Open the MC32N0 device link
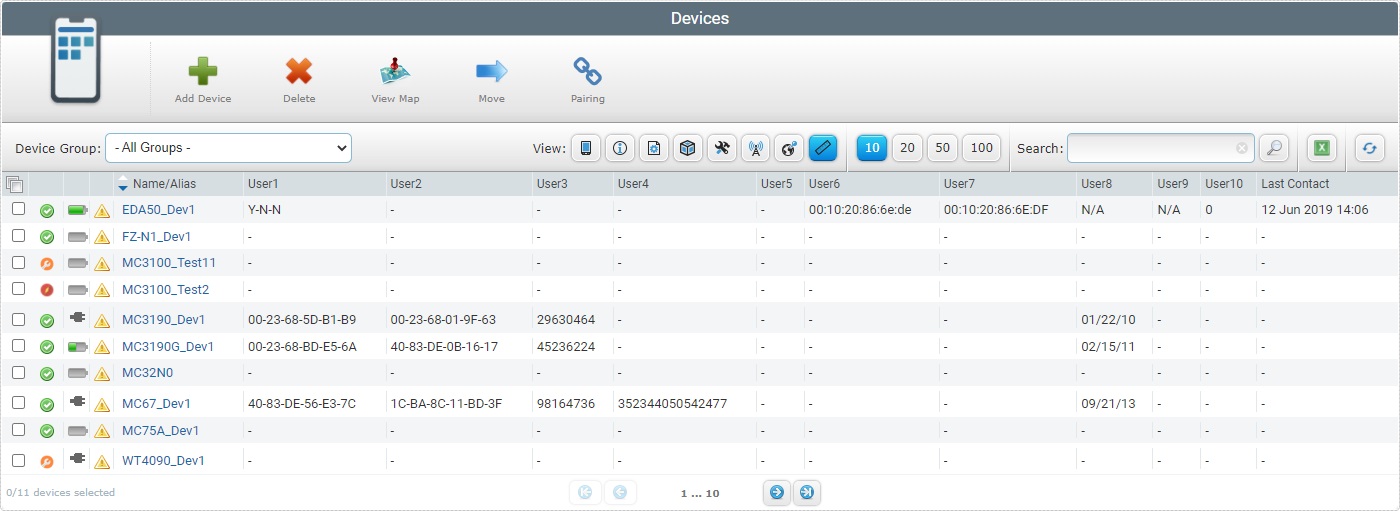This screenshot has width=1400, height=511. (x=147, y=373)
